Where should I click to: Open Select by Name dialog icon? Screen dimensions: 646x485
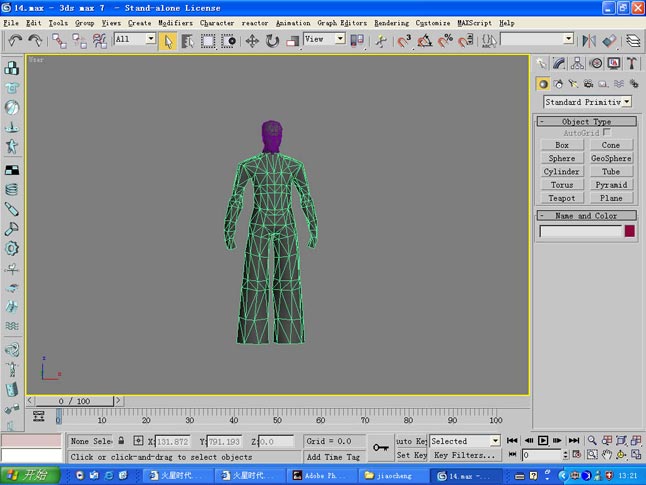click(187, 41)
